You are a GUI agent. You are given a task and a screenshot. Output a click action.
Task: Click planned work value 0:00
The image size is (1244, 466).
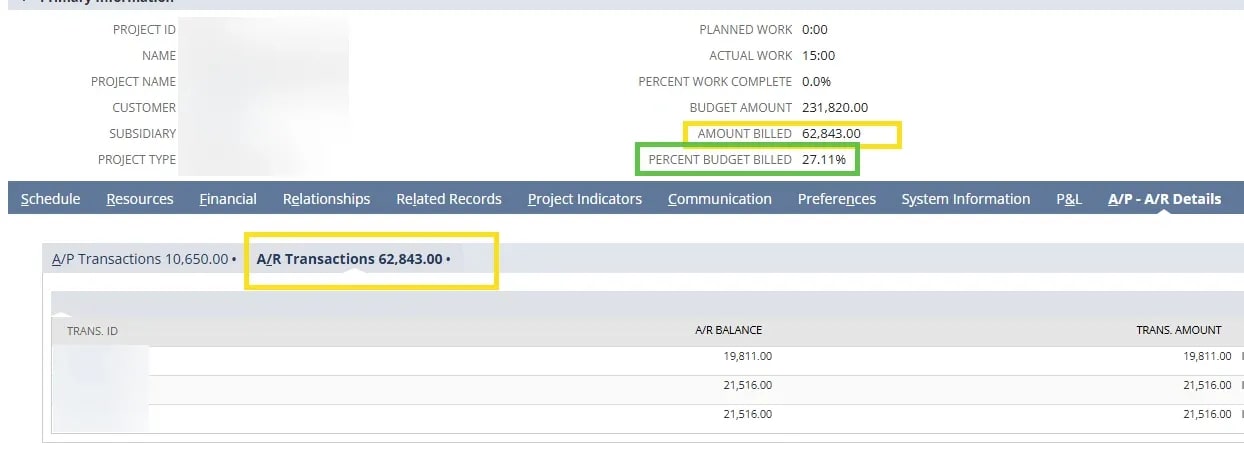815,29
